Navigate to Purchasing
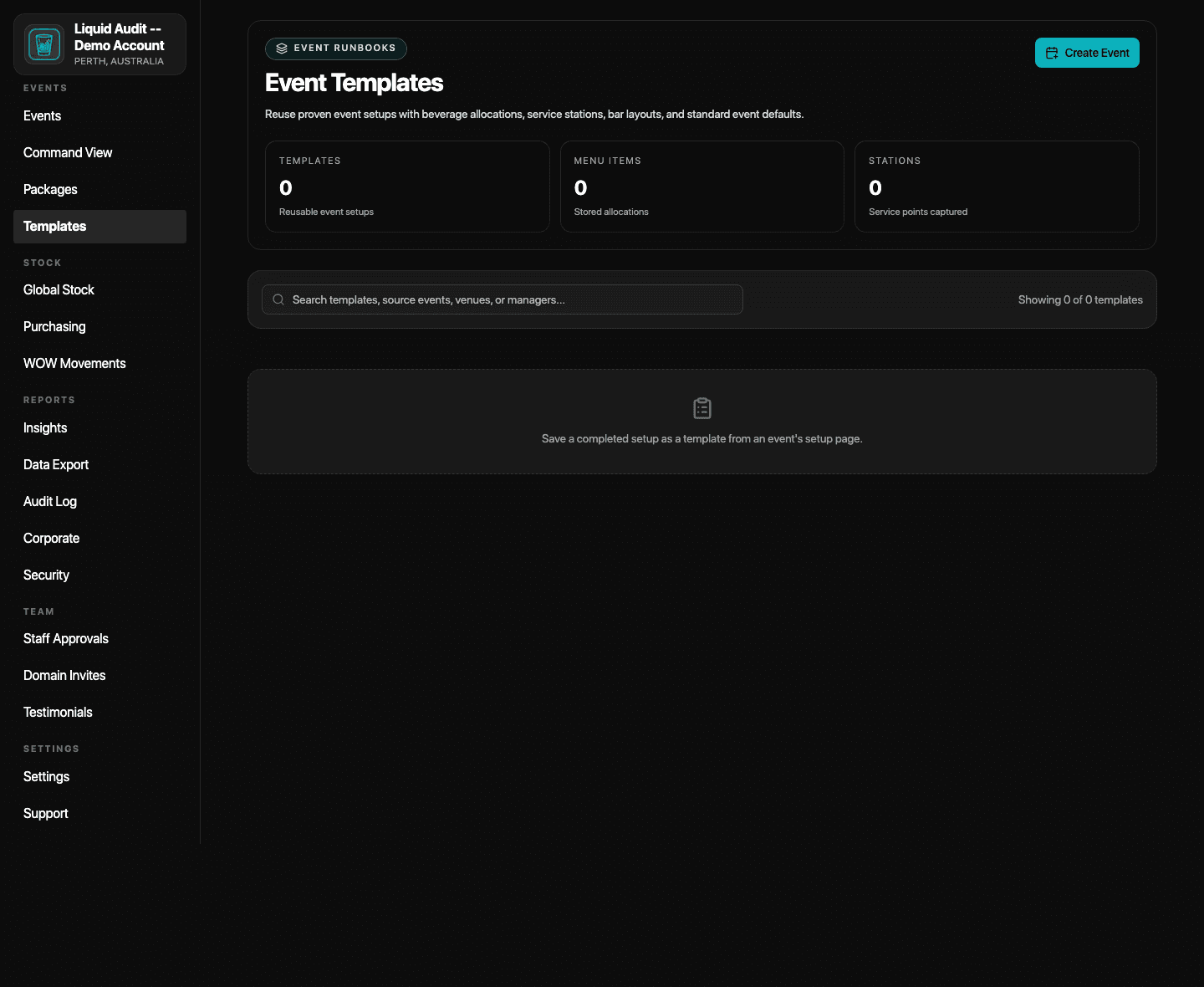The width and height of the screenshot is (1204, 987). coord(99,327)
